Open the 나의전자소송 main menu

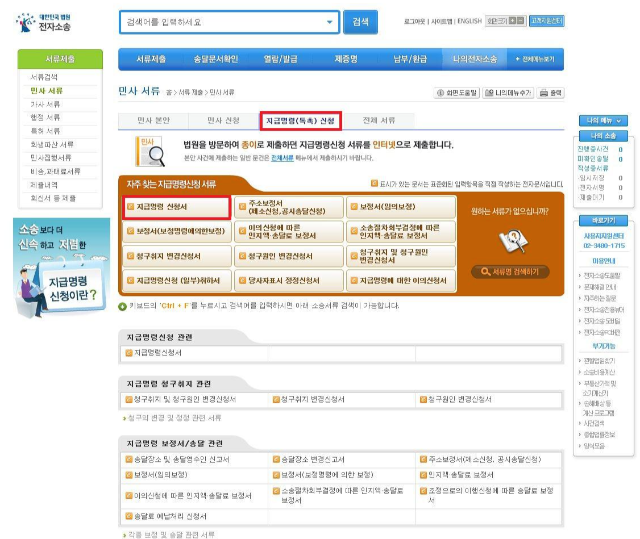point(475,59)
